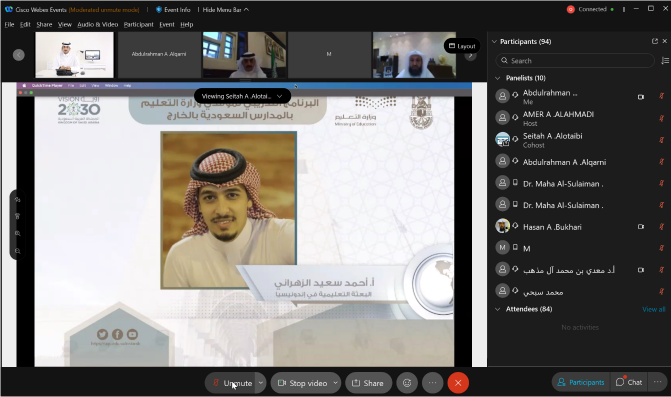Open the Help menu
The width and height of the screenshot is (671, 397).
[x=187, y=24]
